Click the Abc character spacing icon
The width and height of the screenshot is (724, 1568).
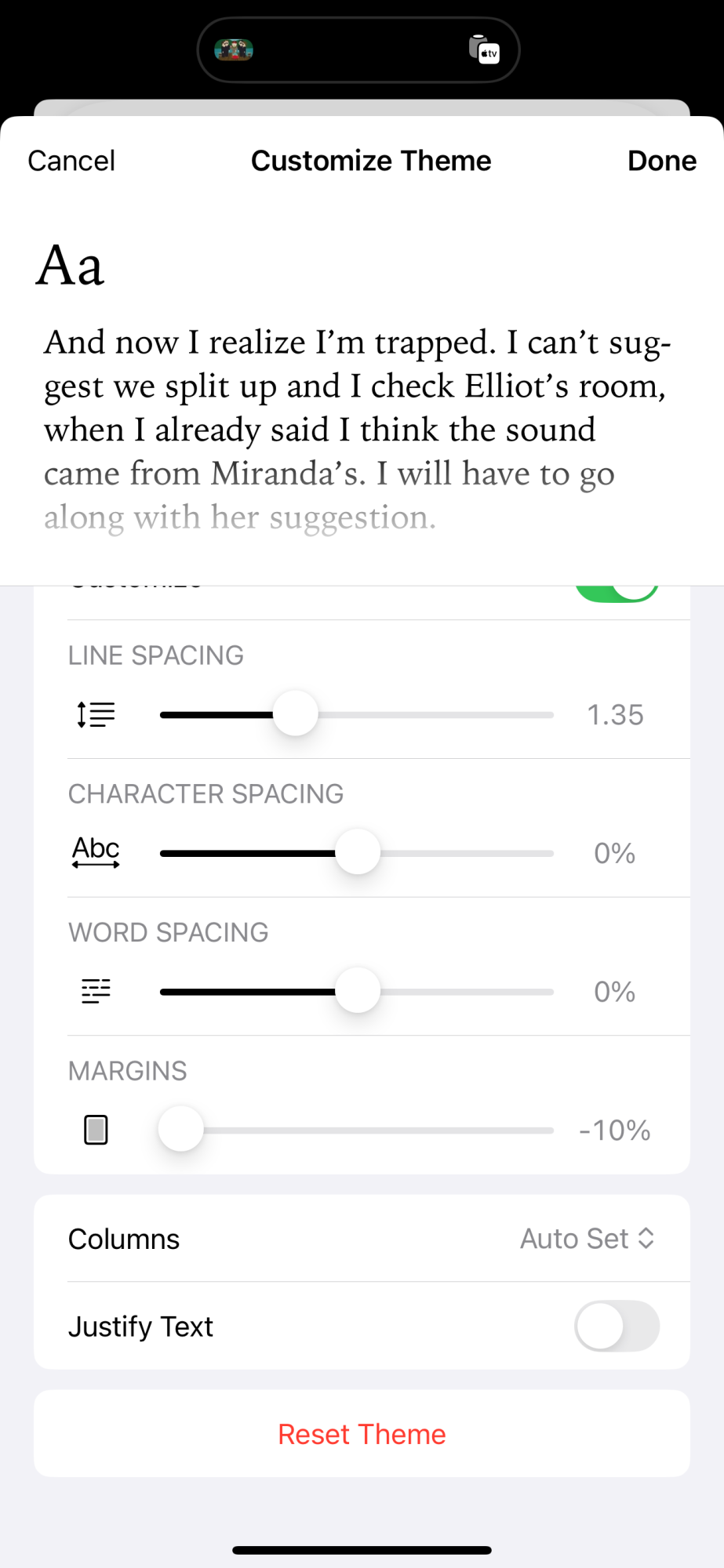(96, 852)
